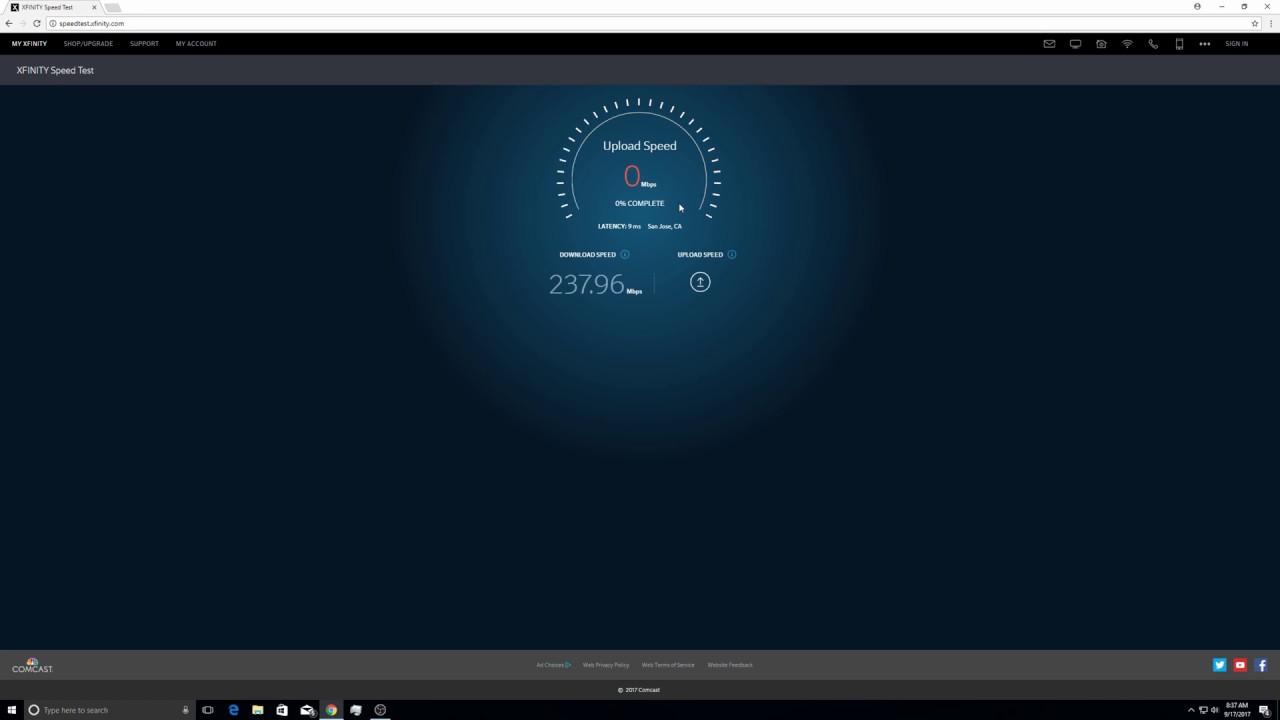The width and height of the screenshot is (1280, 720).
Task: Click the 0% COMPLETE progress text
Action: (x=640, y=203)
